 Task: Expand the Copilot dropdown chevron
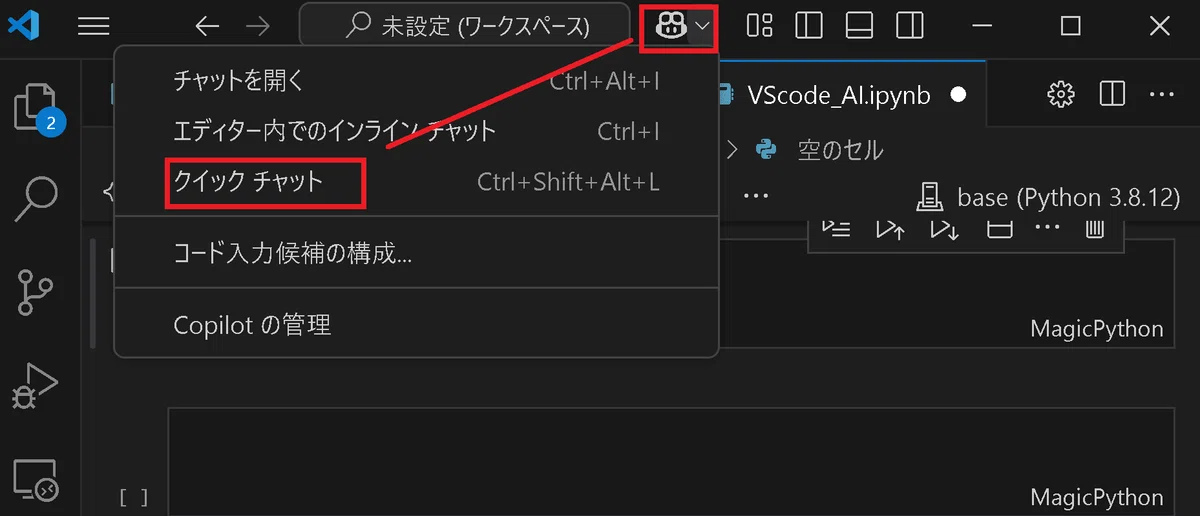[x=703, y=27]
